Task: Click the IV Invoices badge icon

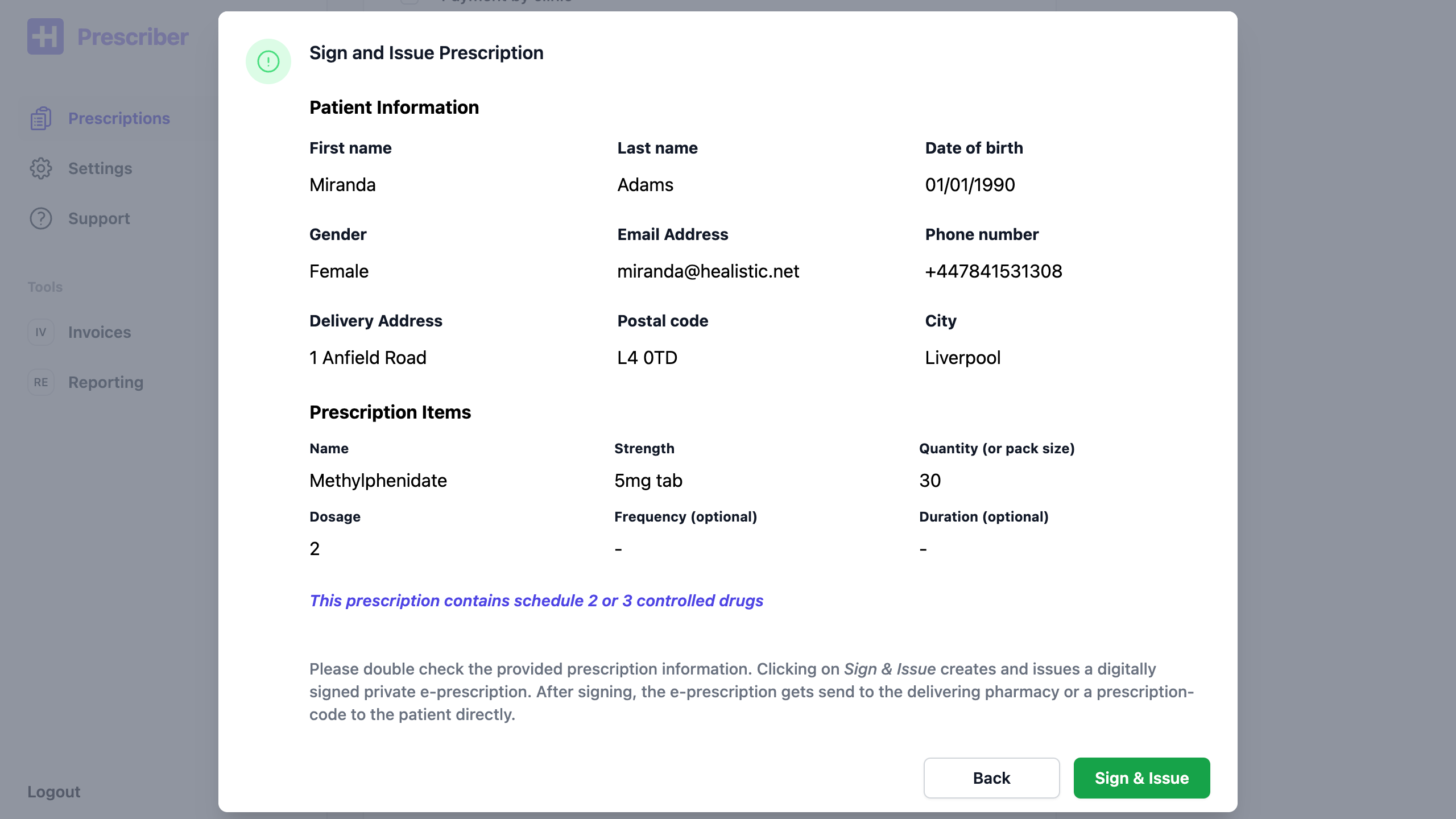Action: [x=41, y=332]
